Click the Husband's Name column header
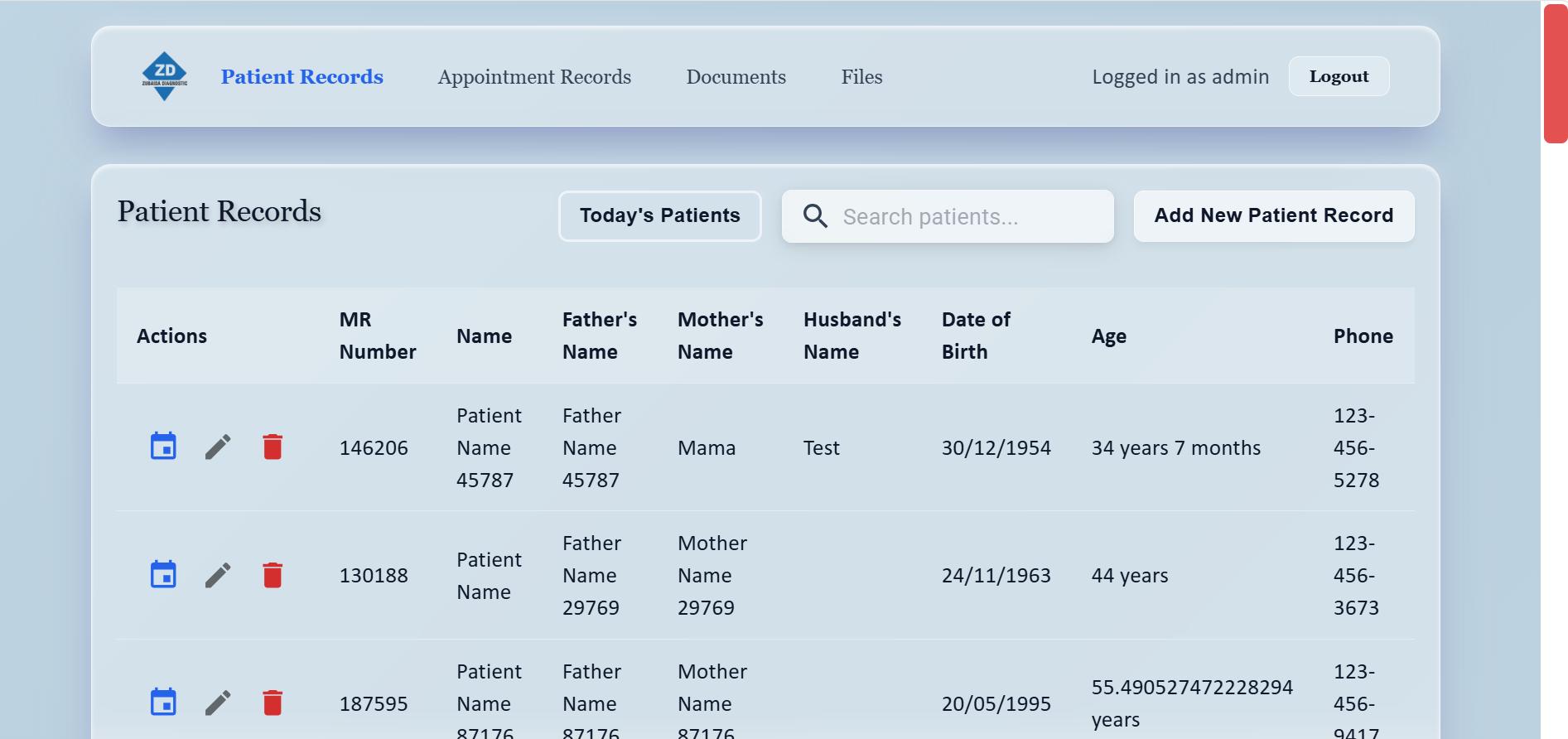The height and width of the screenshot is (739, 1568). point(852,336)
